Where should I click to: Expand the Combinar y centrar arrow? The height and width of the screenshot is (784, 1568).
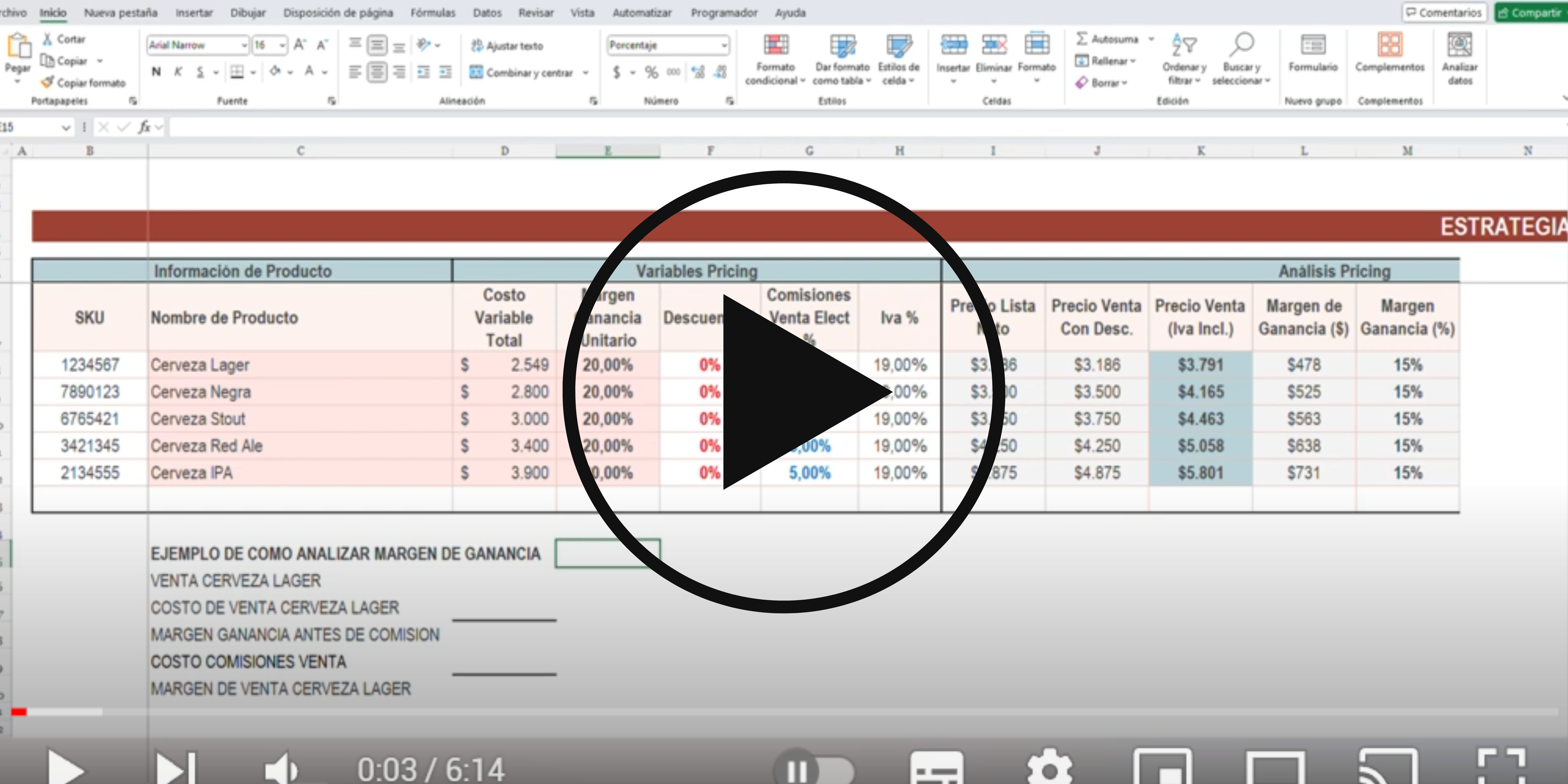click(586, 73)
